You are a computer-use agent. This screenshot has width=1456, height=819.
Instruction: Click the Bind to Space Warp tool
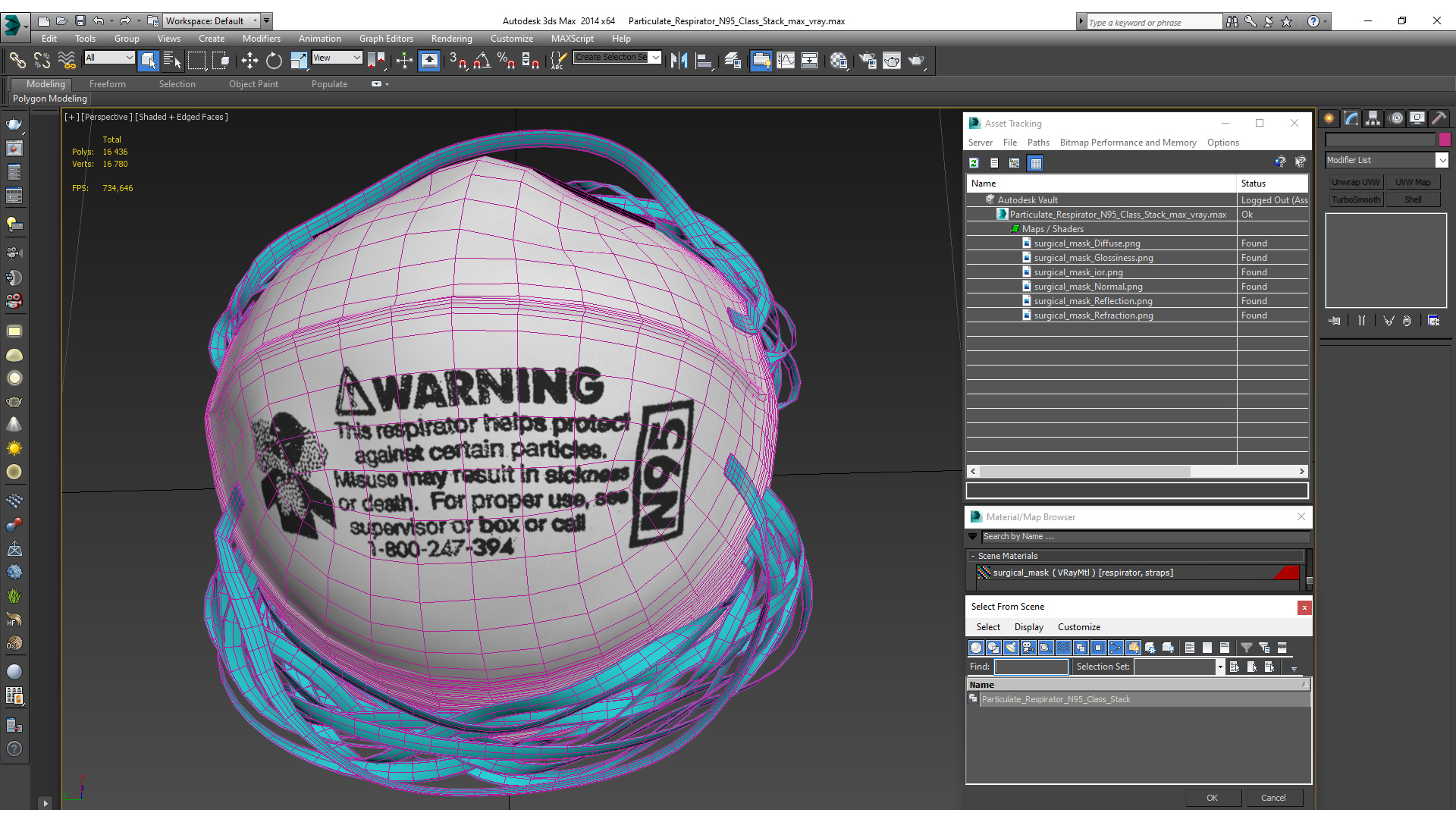click(x=67, y=61)
